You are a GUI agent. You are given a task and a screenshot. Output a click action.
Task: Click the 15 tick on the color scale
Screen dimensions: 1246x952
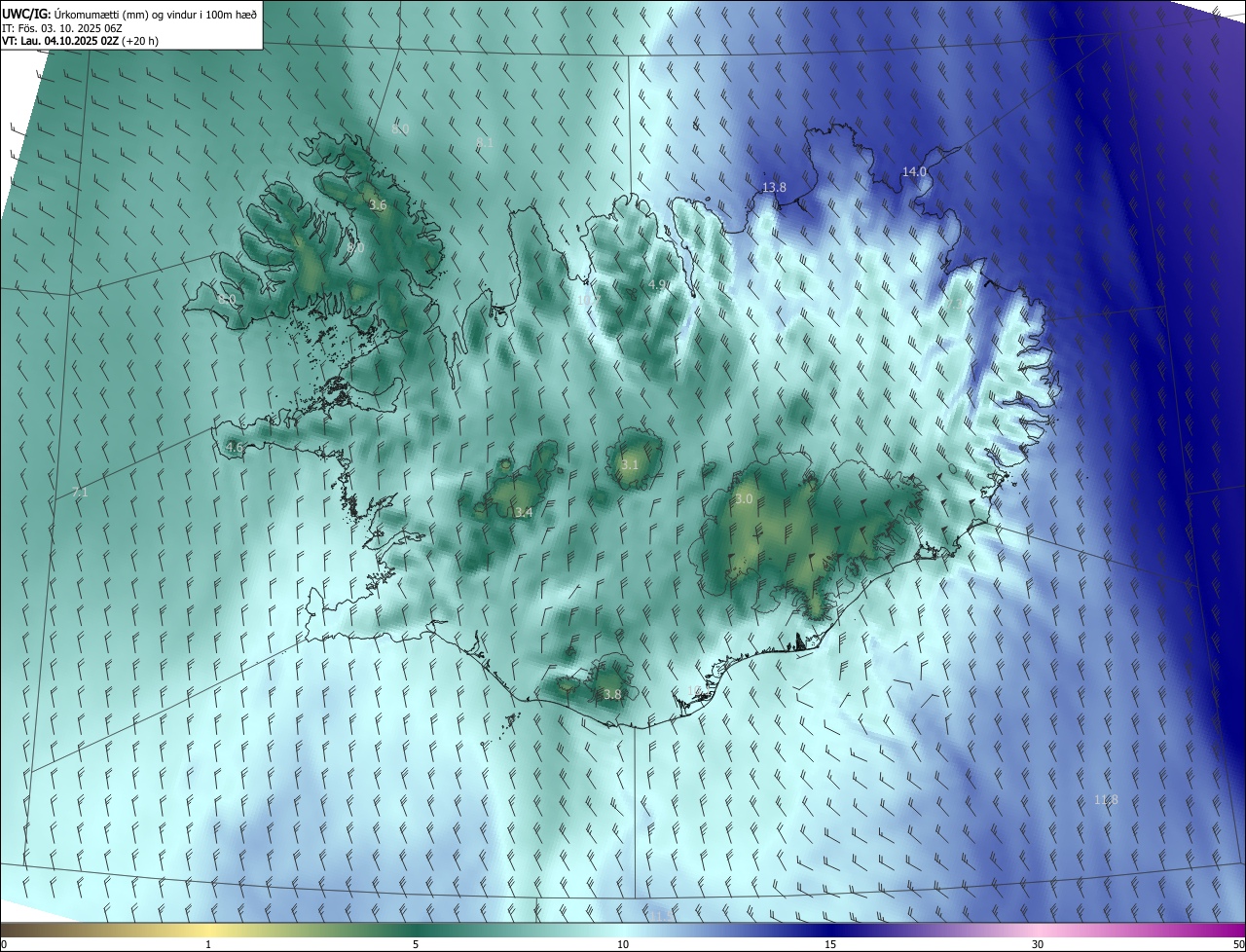tap(830, 945)
